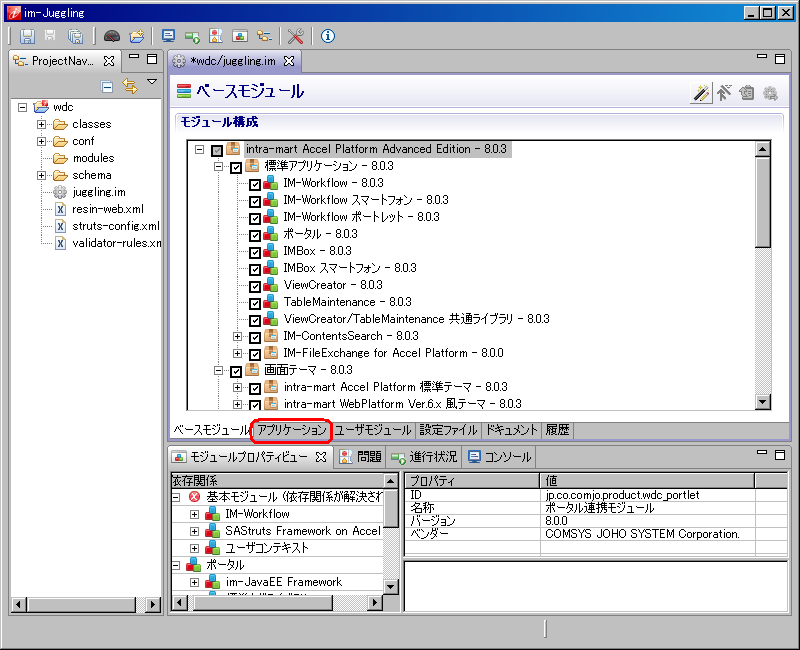This screenshot has height=650, width=800.
Task: Click the arrows icon in editor header
Action: (723, 93)
